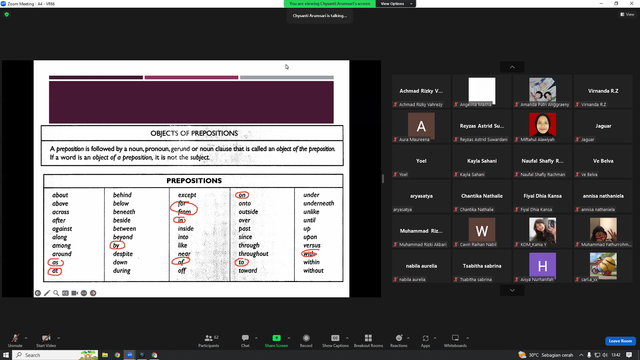The height and width of the screenshot is (360, 640).
Task: Select the aryasatya participant tile
Action: pos(421,196)
